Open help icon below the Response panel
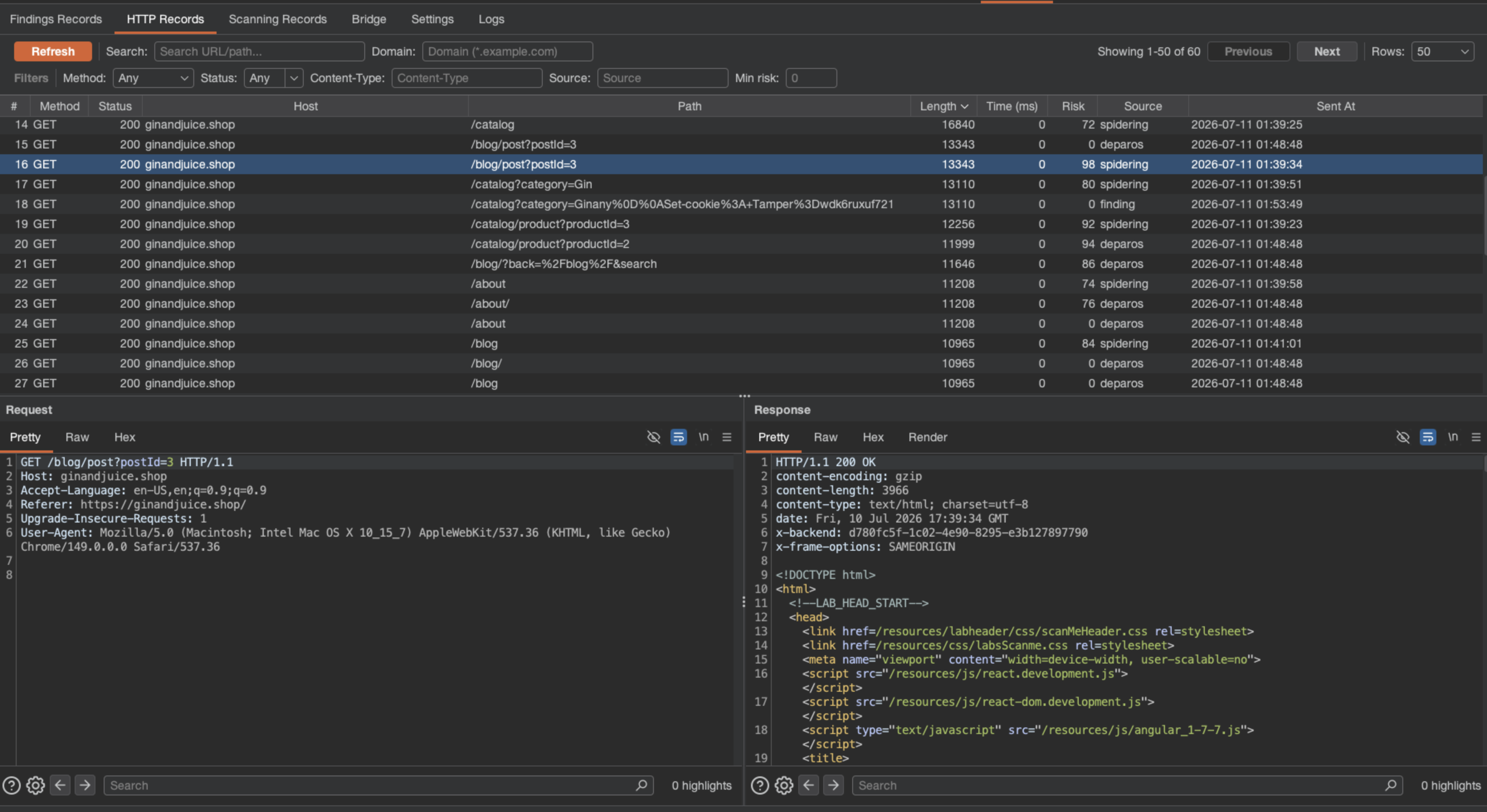 (760, 785)
